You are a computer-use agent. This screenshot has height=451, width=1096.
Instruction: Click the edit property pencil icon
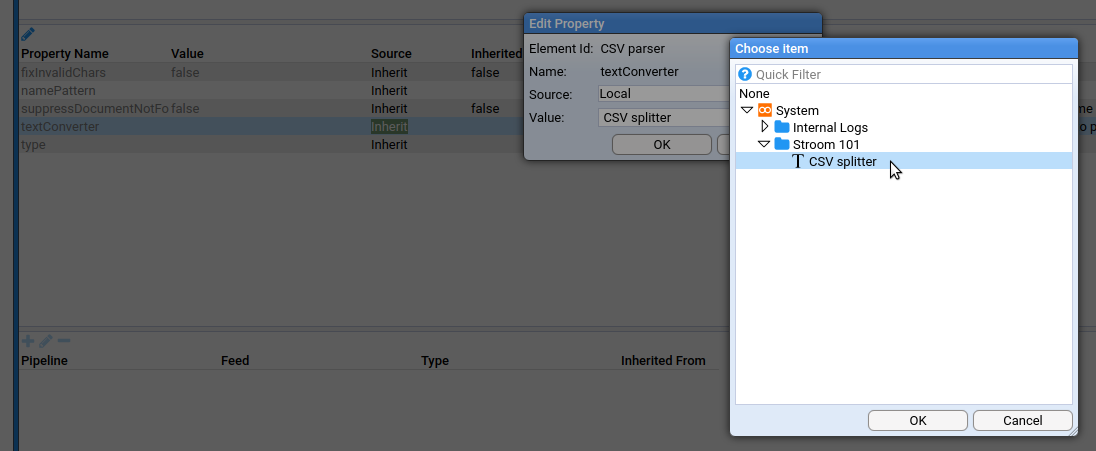[28, 34]
